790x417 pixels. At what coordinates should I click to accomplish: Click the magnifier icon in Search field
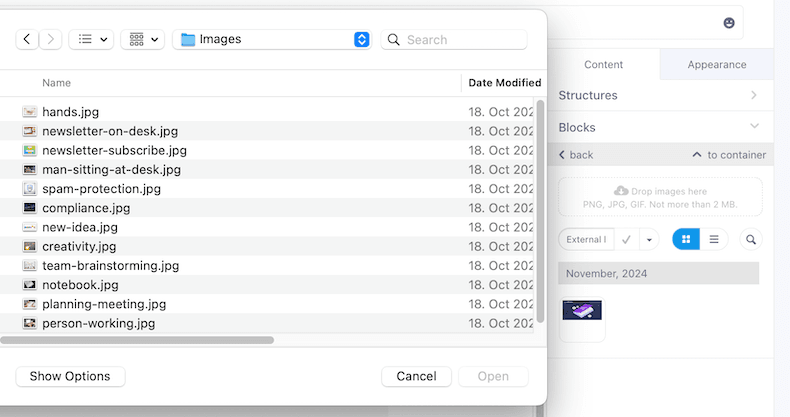pyautogui.click(x=393, y=40)
